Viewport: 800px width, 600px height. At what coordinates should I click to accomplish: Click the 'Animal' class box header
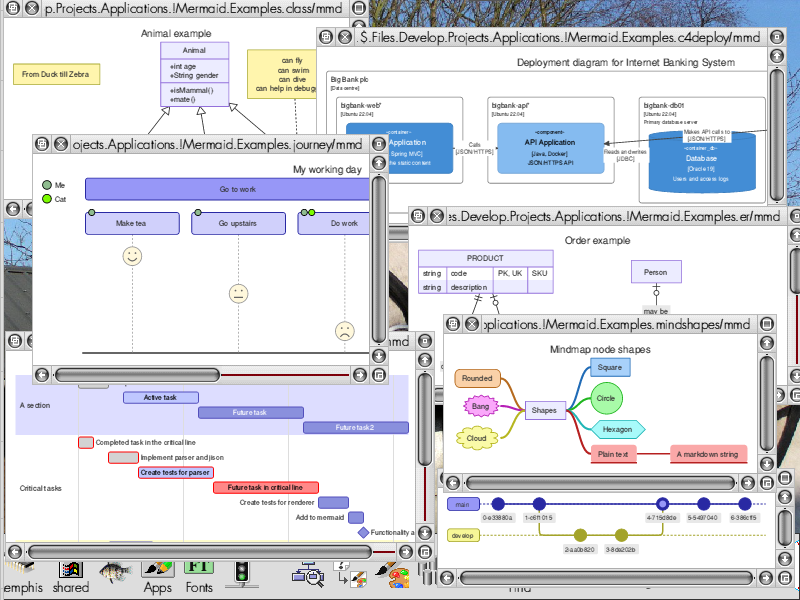pos(194,51)
